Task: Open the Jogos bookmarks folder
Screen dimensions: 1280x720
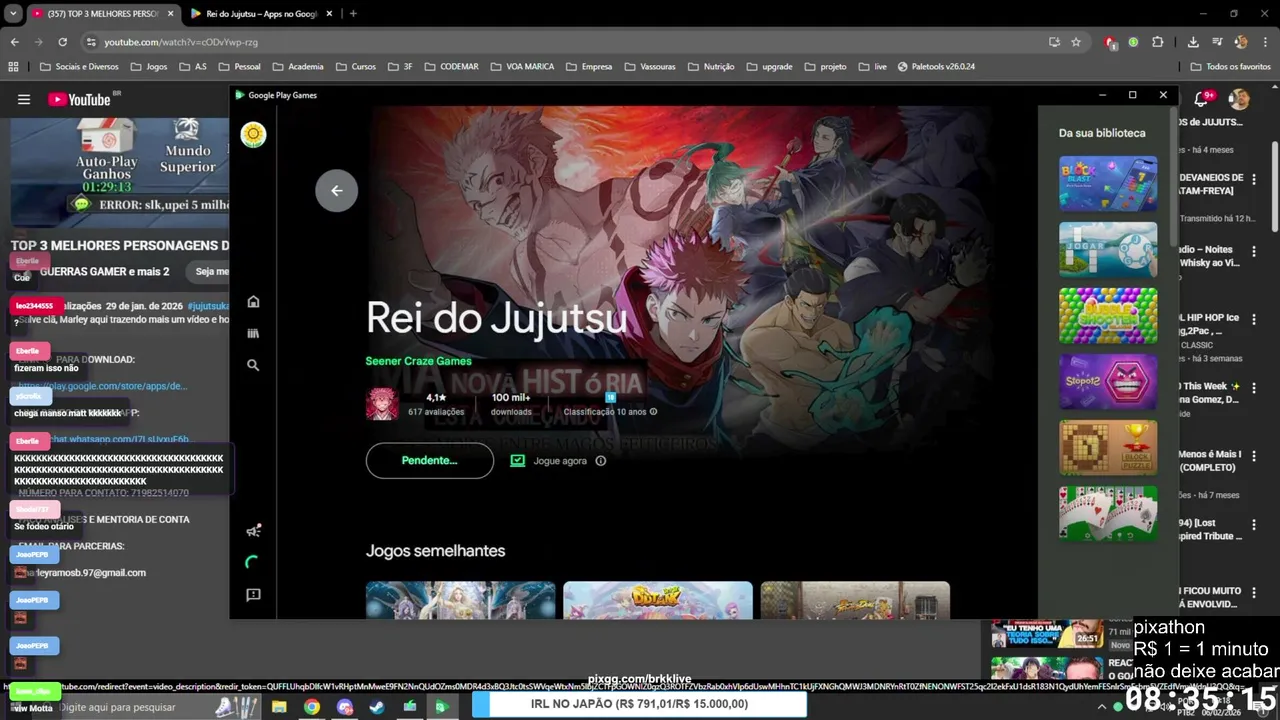Action: (x=148, y=67)
